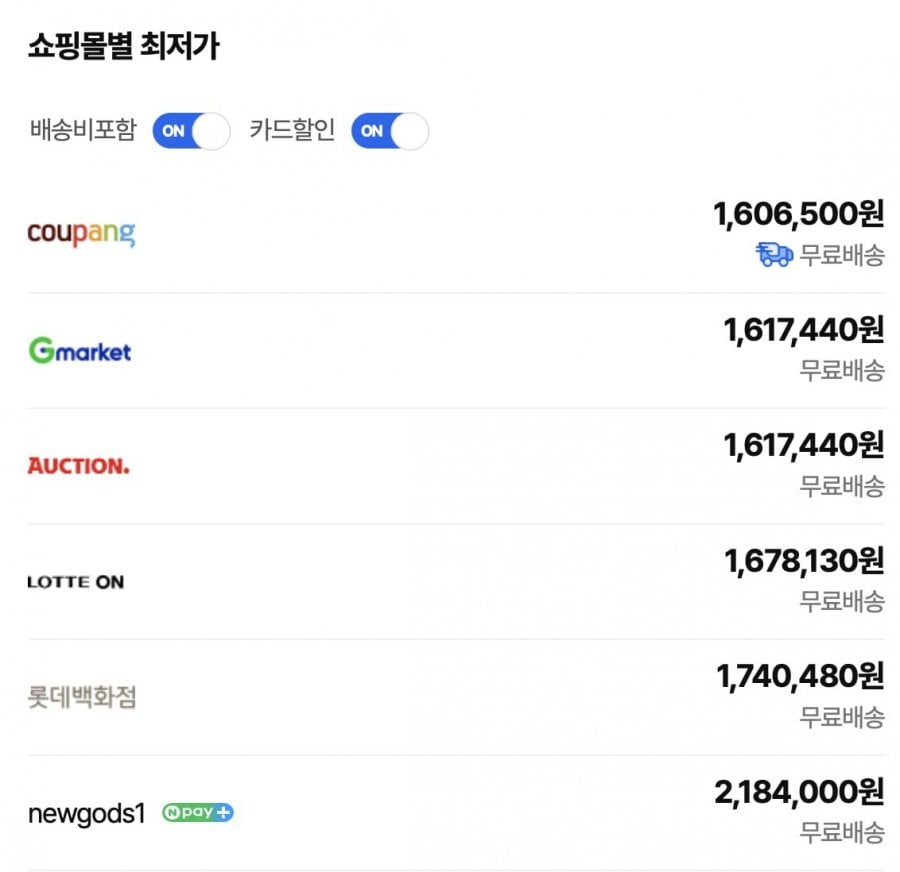The image size is (900, 872).
Task: Click the 1,606,500원 Coupang price
Action: [798, 213]
